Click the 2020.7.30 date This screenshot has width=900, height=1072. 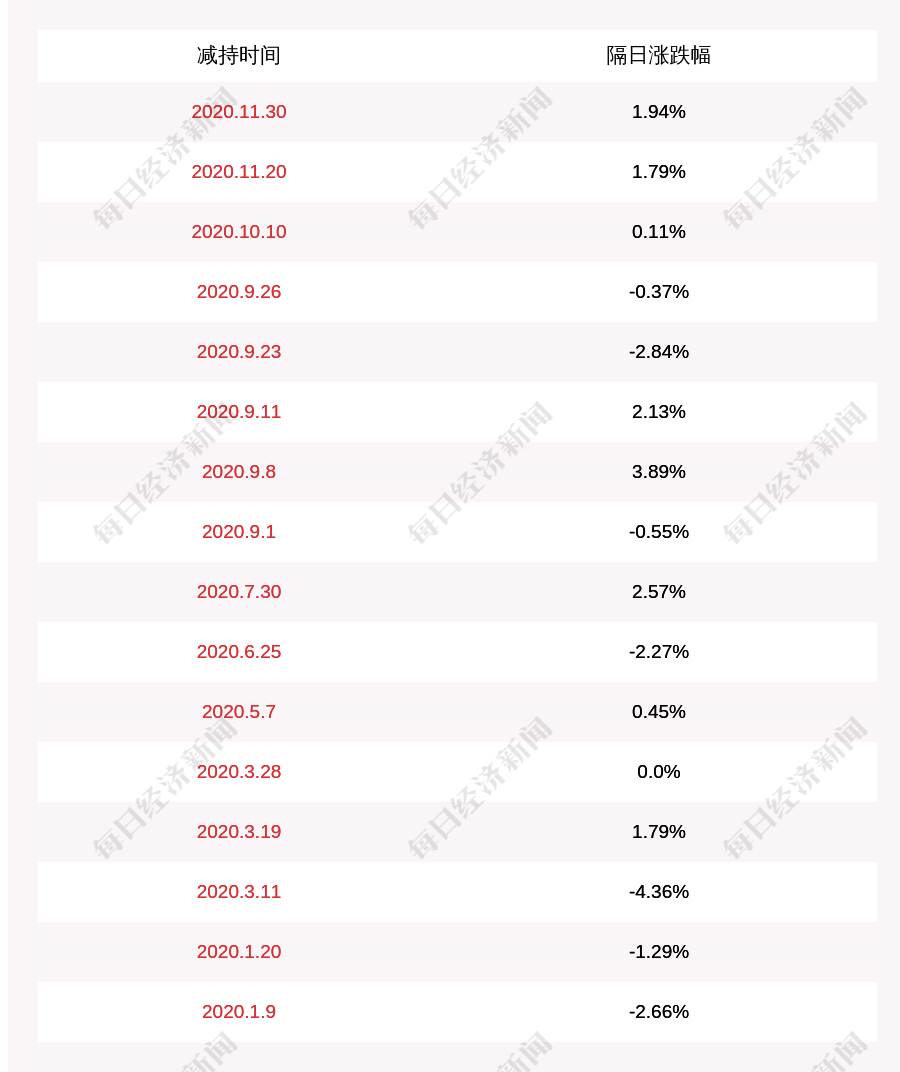click(239, 591)
